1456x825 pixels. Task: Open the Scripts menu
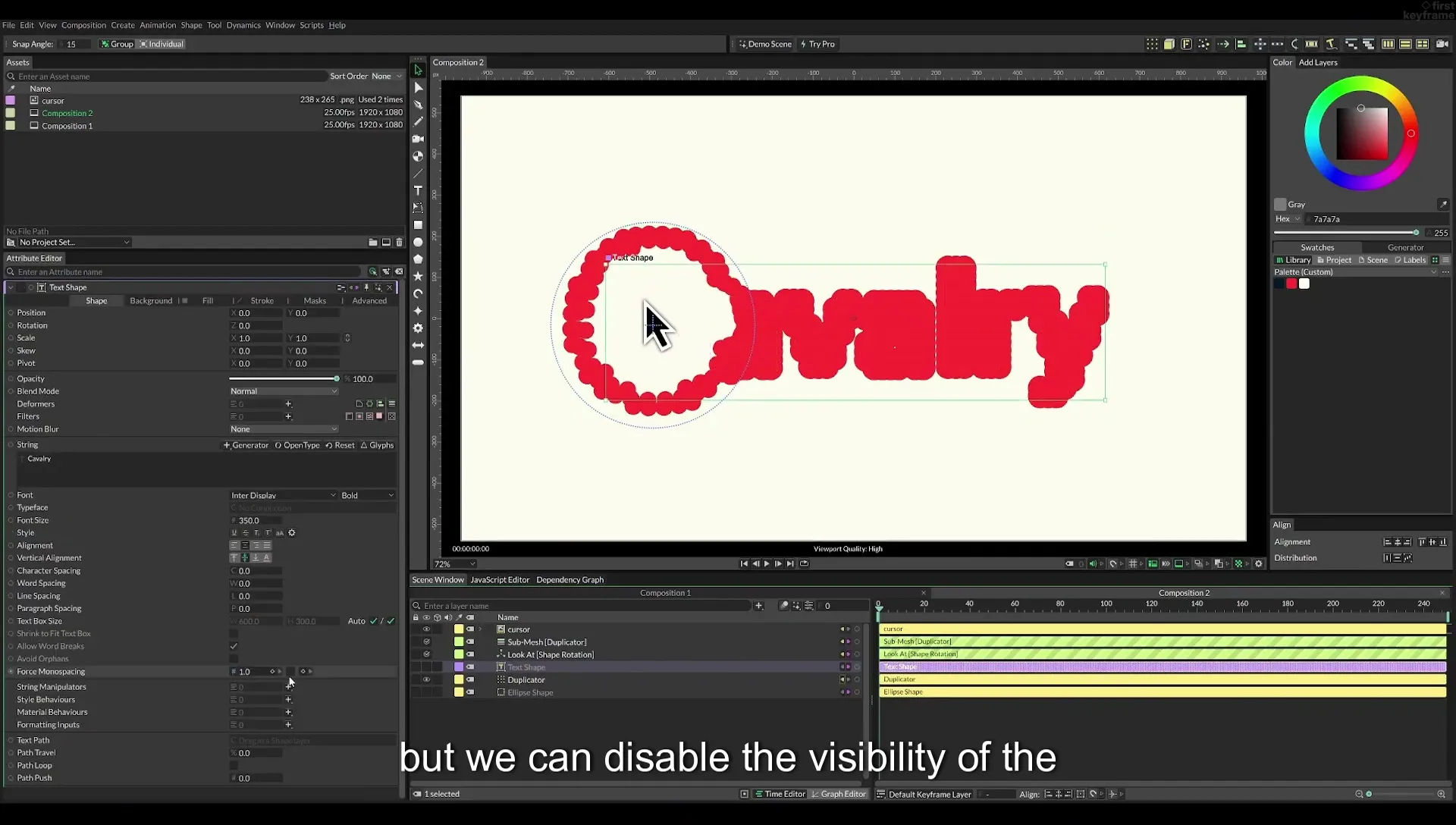pyautogui.click(x=311, y=25)
